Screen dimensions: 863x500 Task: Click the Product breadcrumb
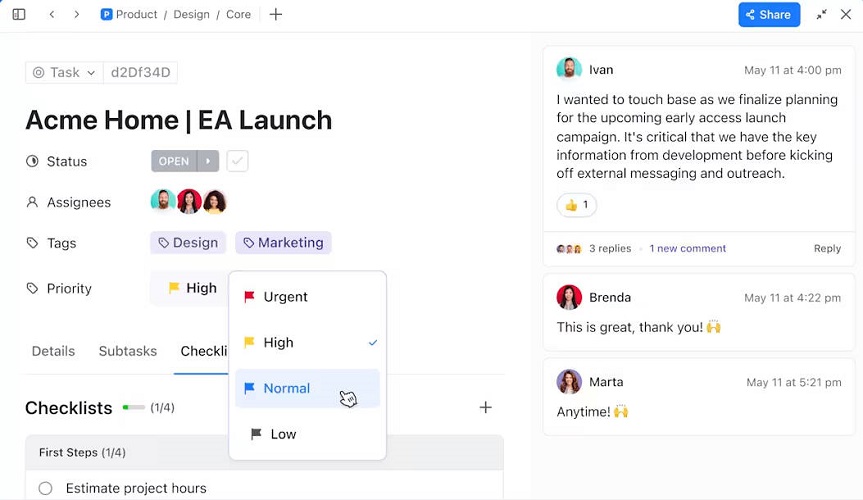coord(136,14)
